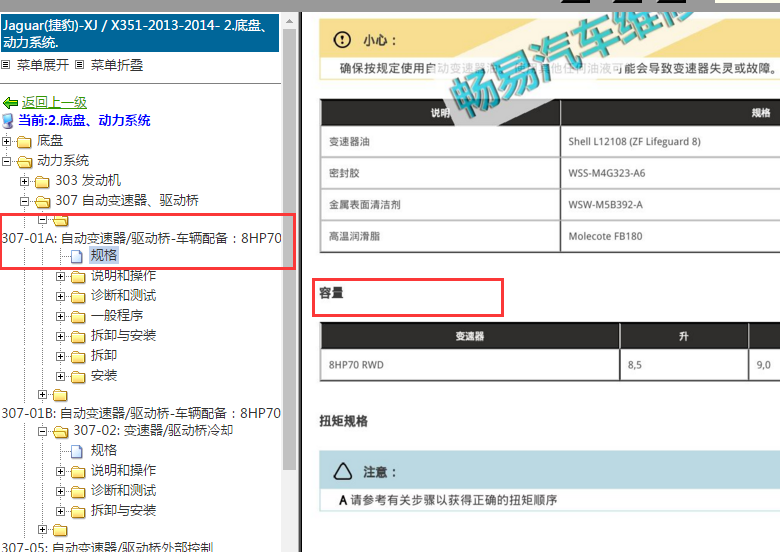Collapse 307-02: 变速器/驱动桥冷却 node

(42, 431)
